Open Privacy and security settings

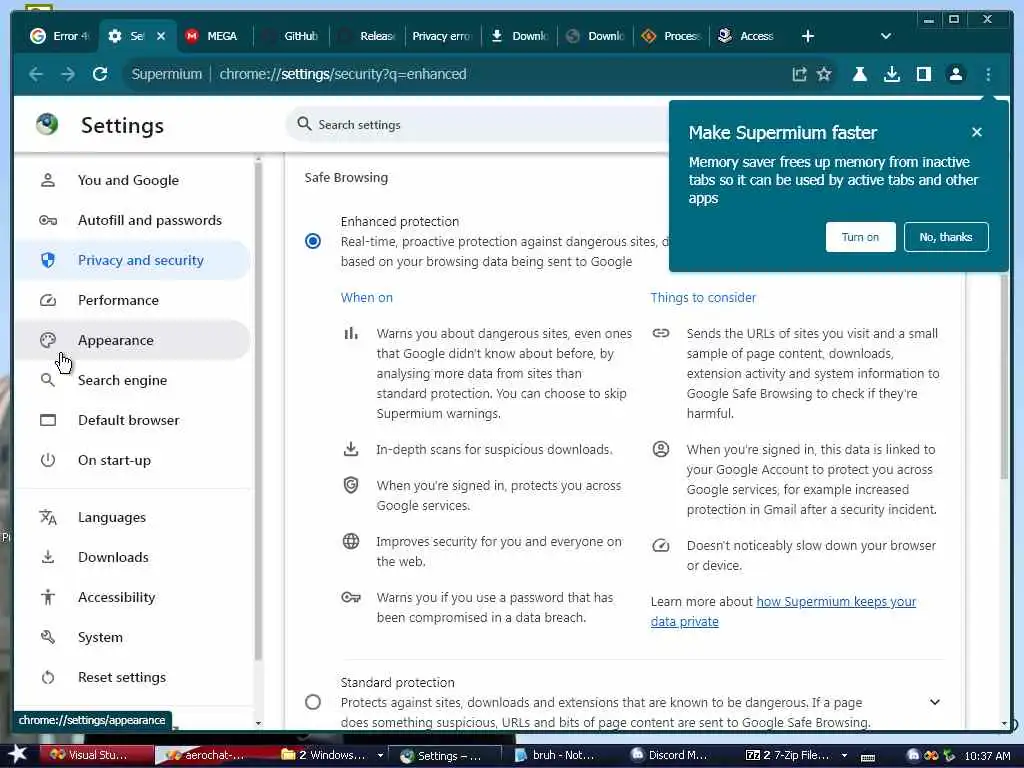[x=133, y=260]
